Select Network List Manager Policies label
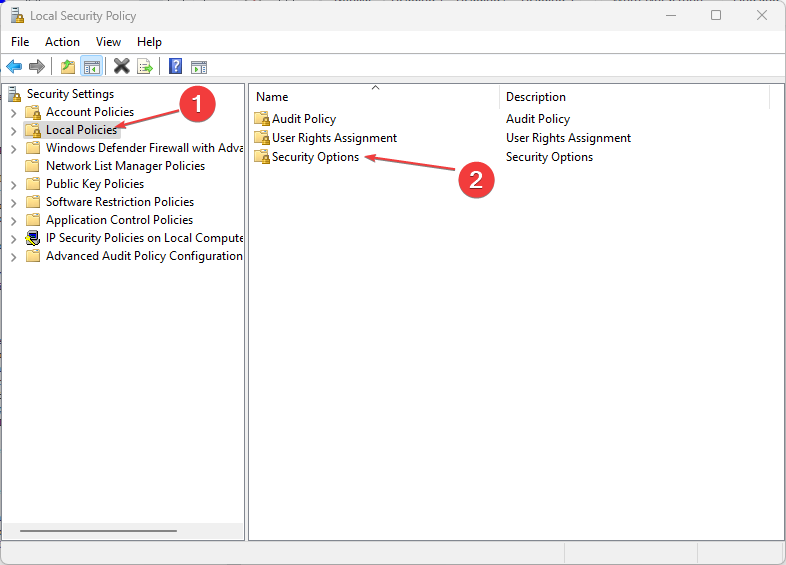This screenshot has width=786, height=565. tap(125, 166)
